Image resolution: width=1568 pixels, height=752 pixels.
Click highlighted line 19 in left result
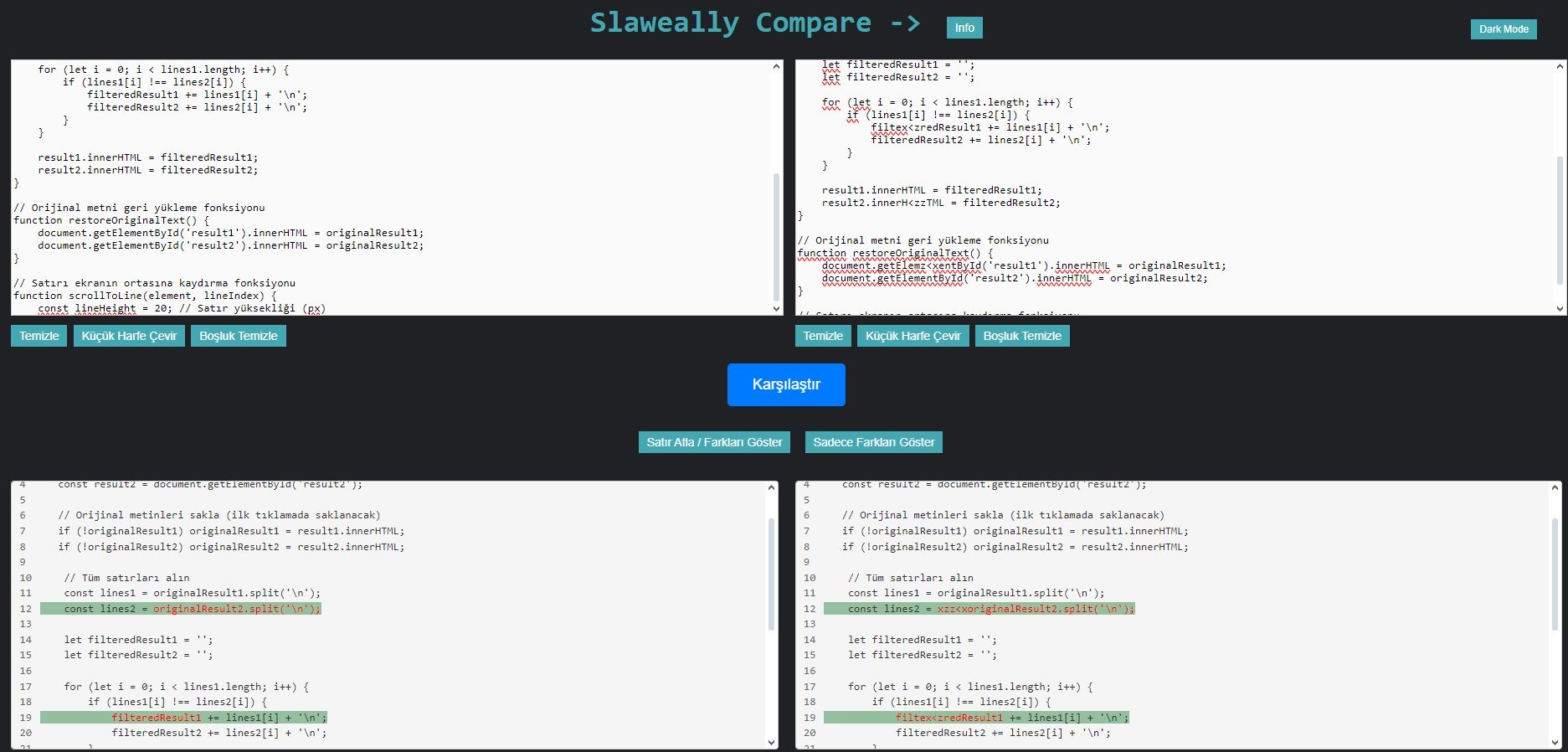tap(183, 718)
